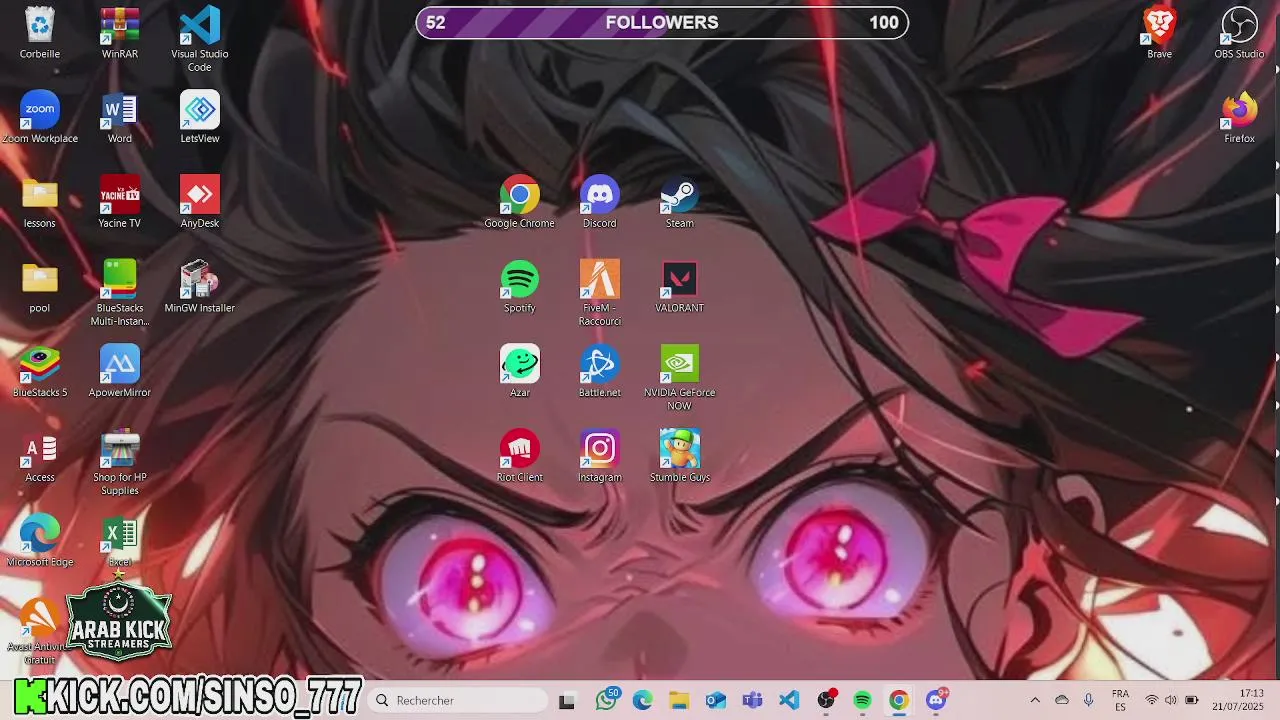Expand the hidden system tray icons chevron
The image size is (1280, 720).
click(x=1035, y=700)
